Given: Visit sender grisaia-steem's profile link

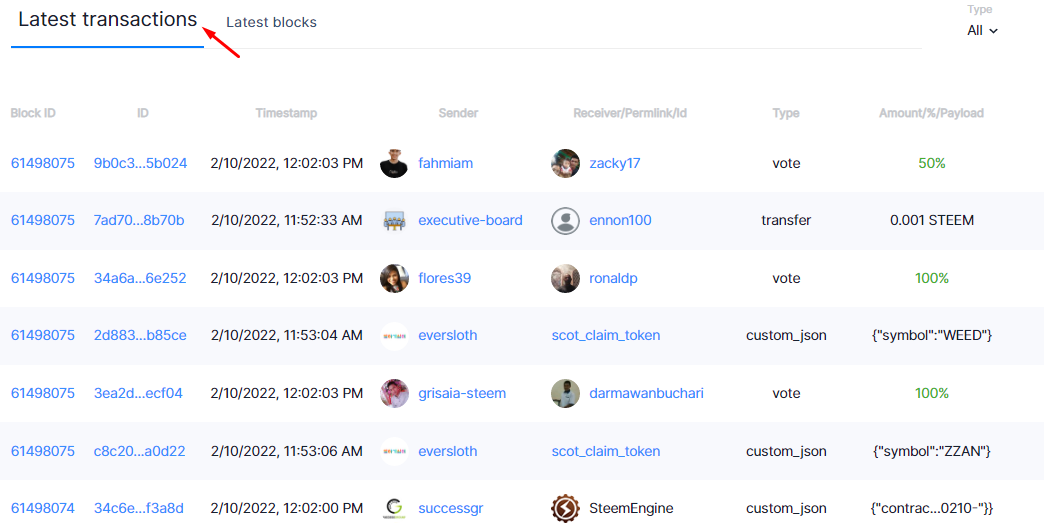Looking at the screenshot, I should coord(461,393).
